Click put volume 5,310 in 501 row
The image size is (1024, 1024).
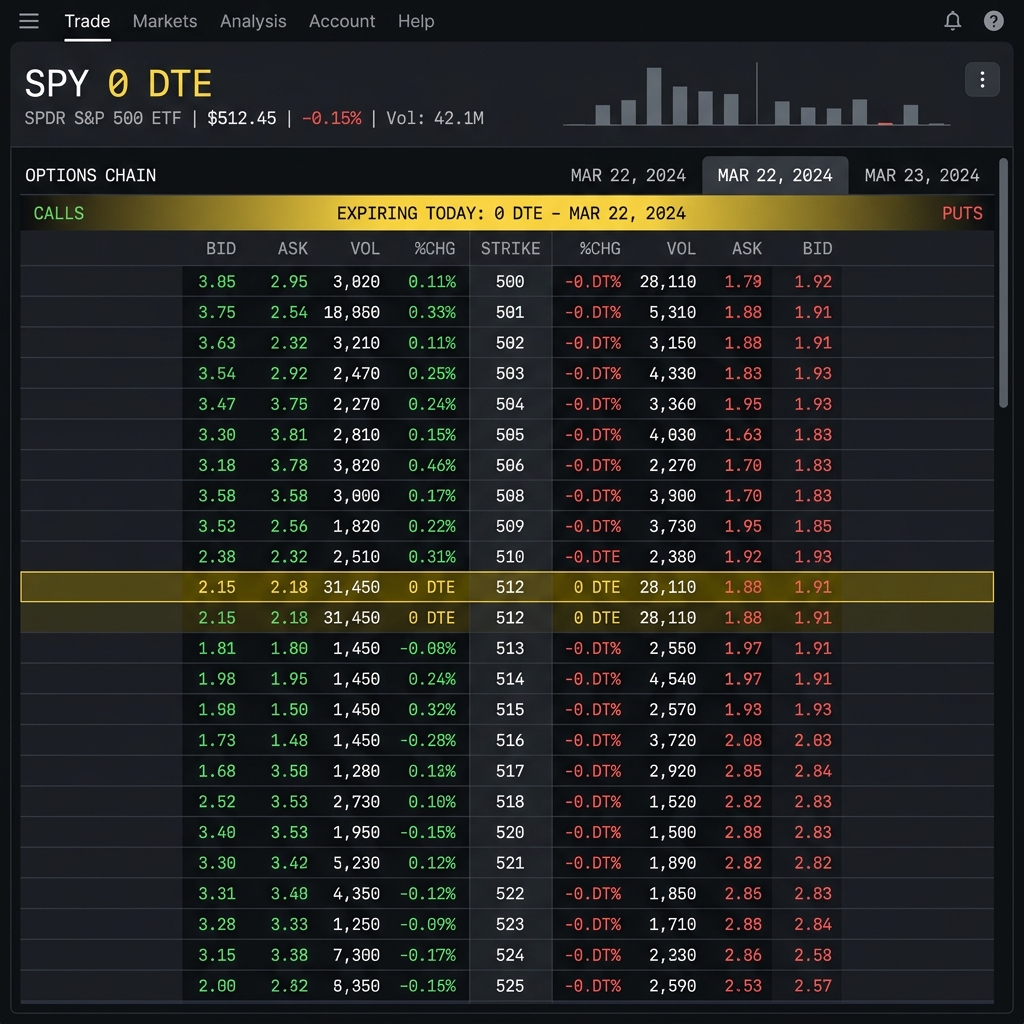[x=672, y=312]
